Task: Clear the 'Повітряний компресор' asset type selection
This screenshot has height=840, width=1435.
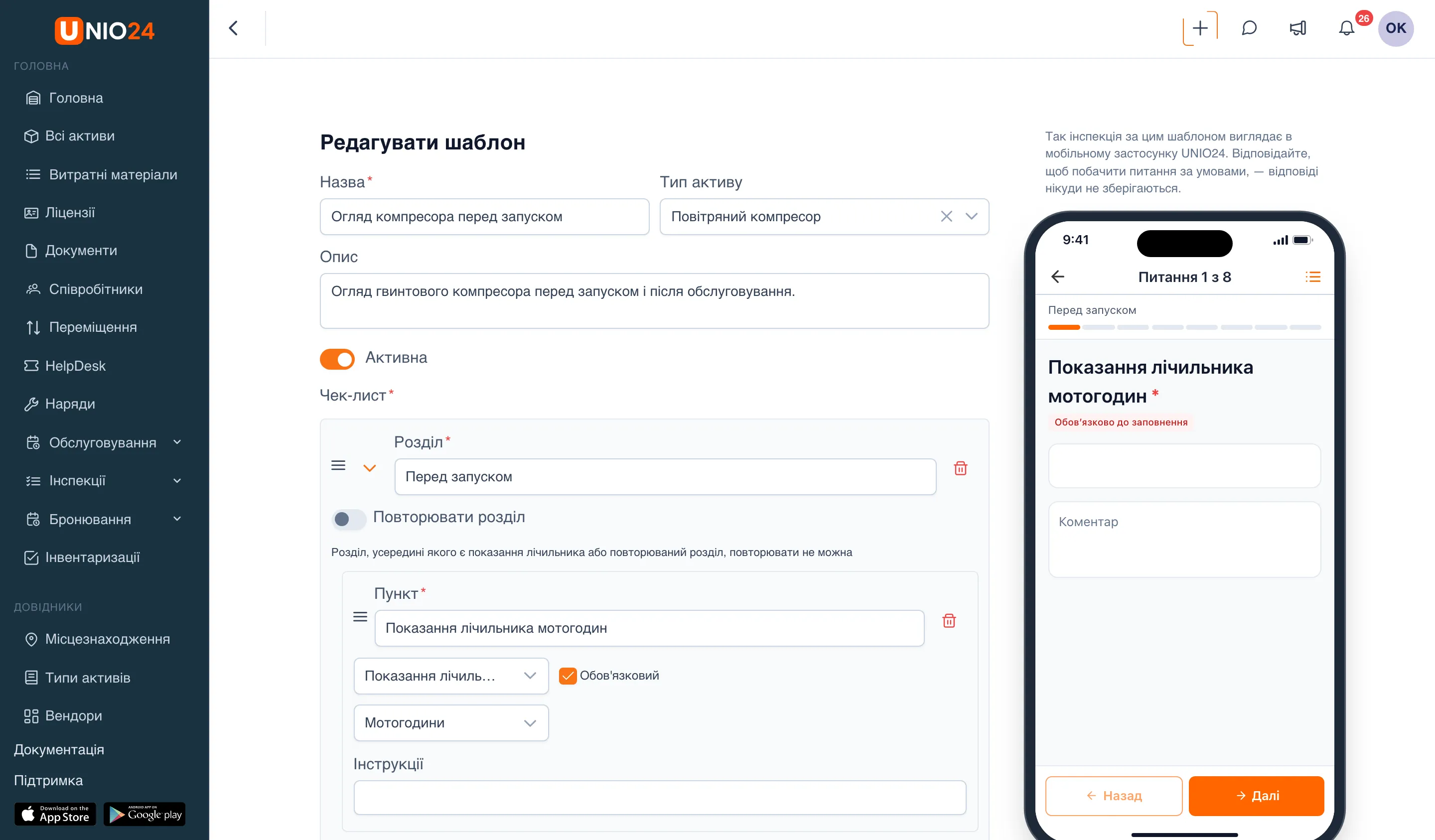Action: click(x=946, y=216)
